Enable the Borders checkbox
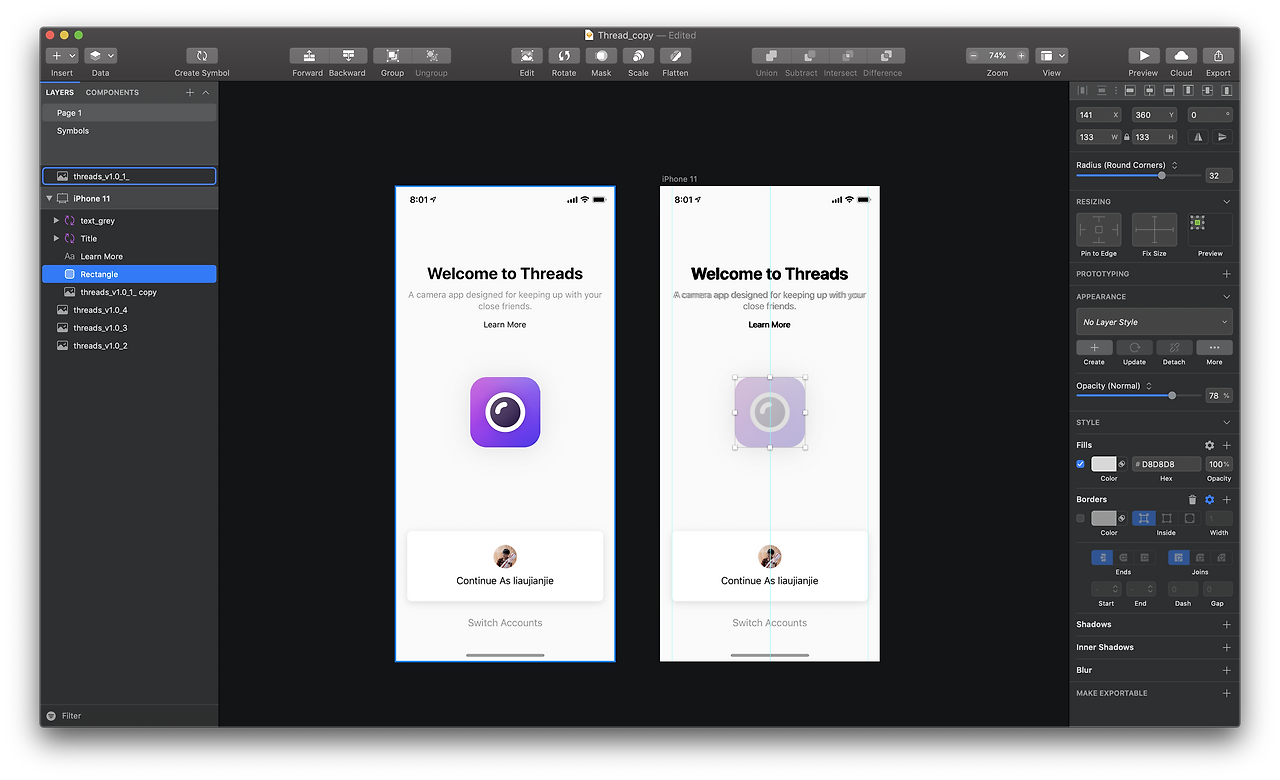 1080,518
